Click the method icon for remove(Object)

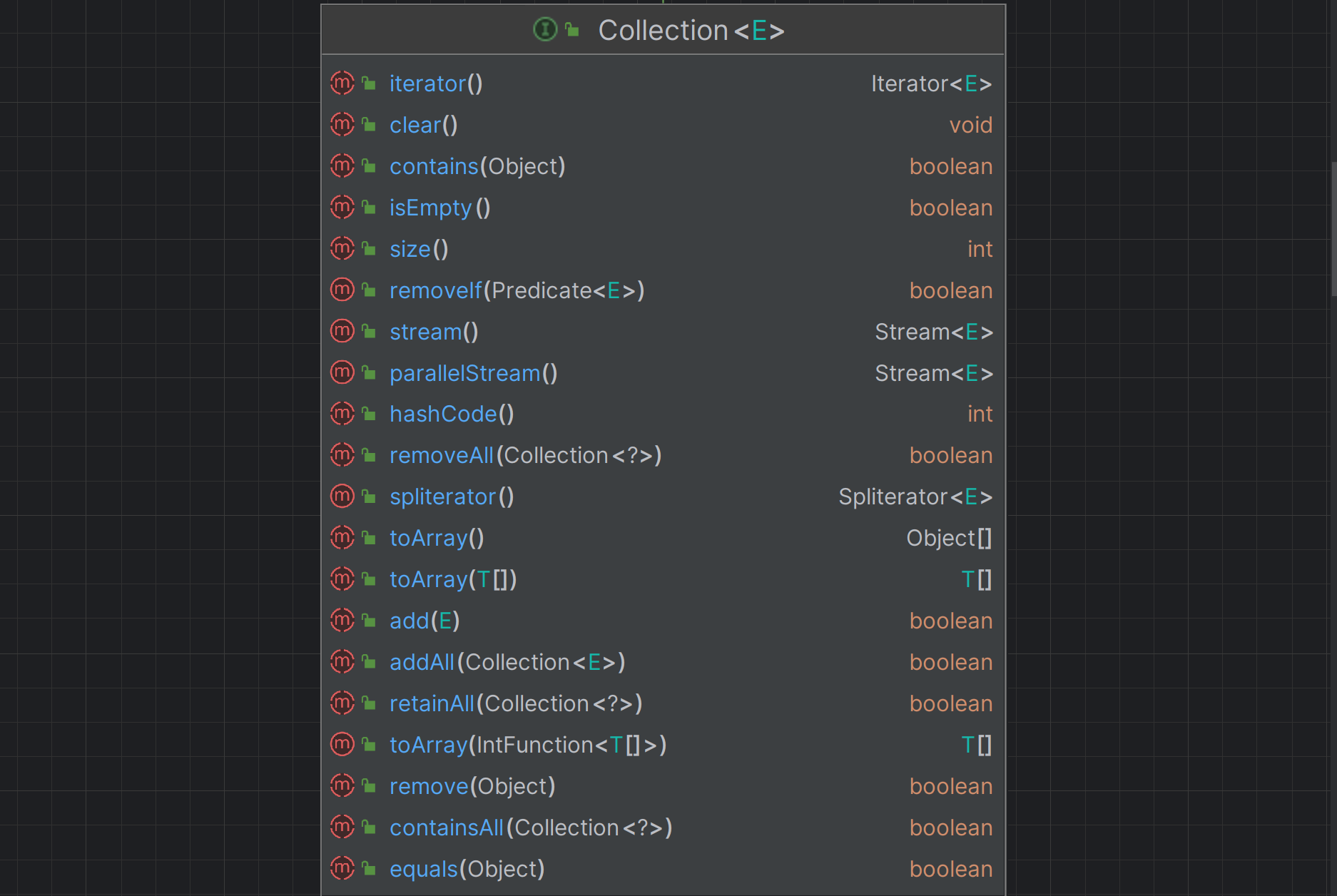point(342,786)
